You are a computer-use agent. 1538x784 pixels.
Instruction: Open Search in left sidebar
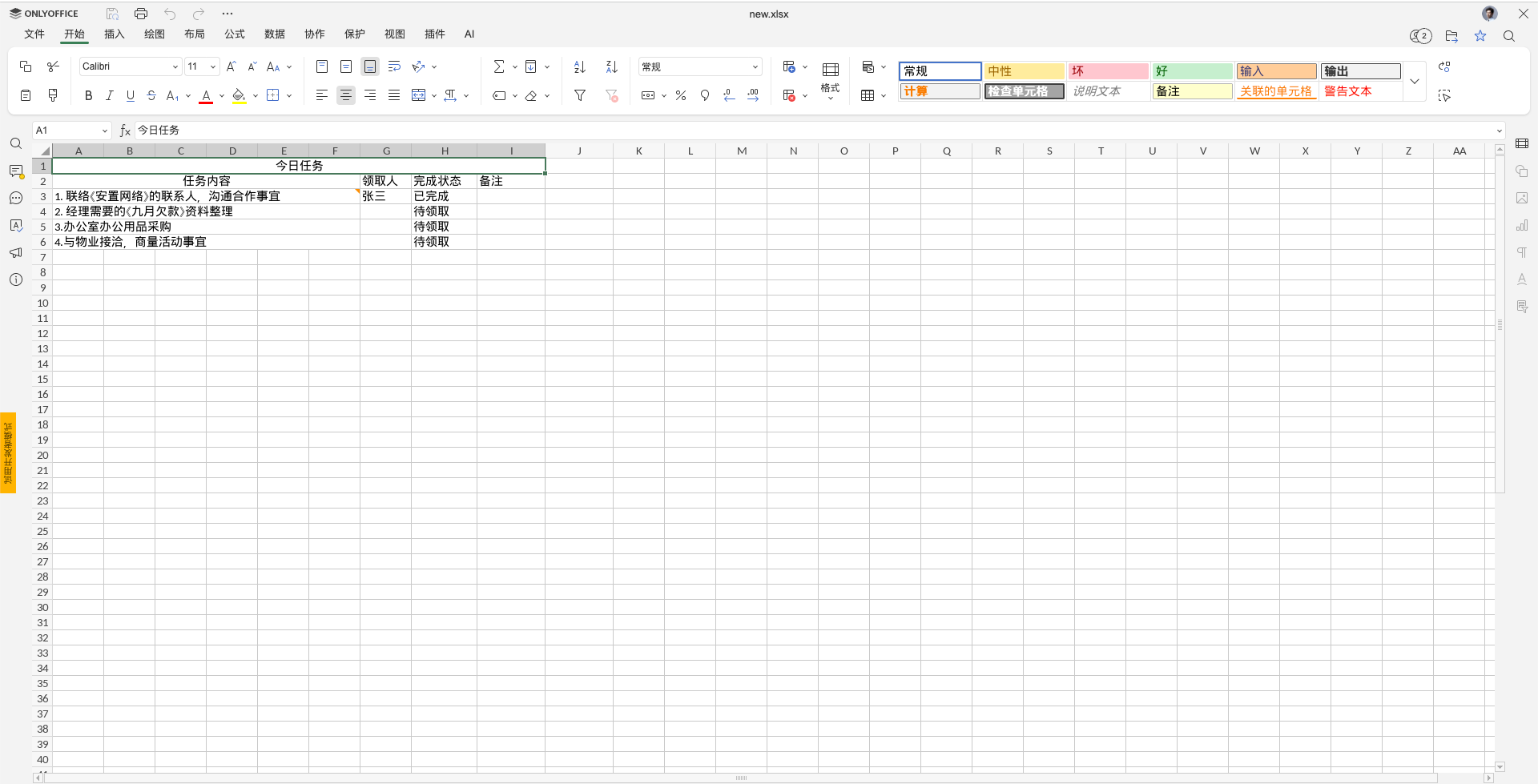pyautogui.click(x=16, y=144)
